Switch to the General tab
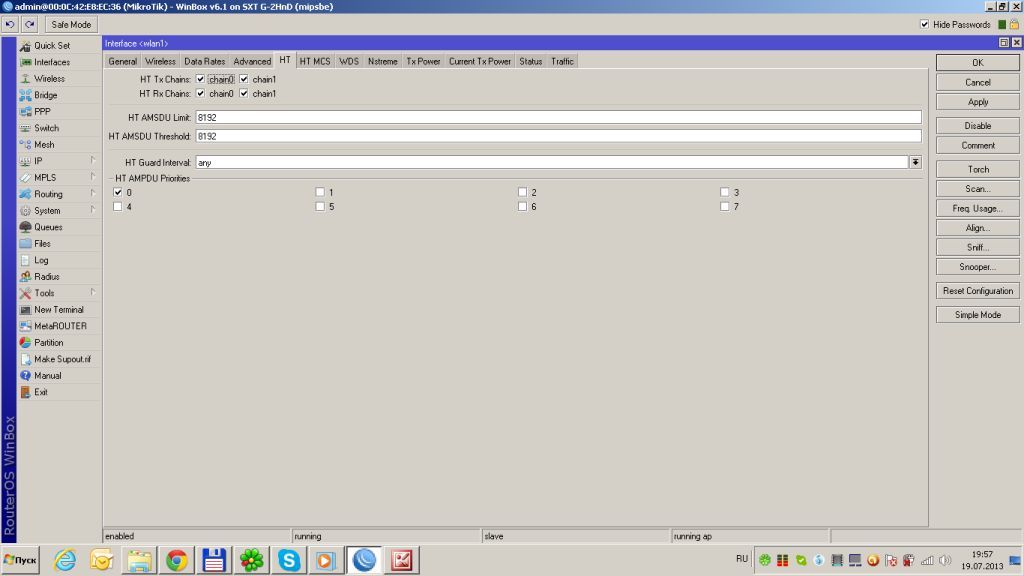This screenshot has width=1024, height=576. coord(122,61)
